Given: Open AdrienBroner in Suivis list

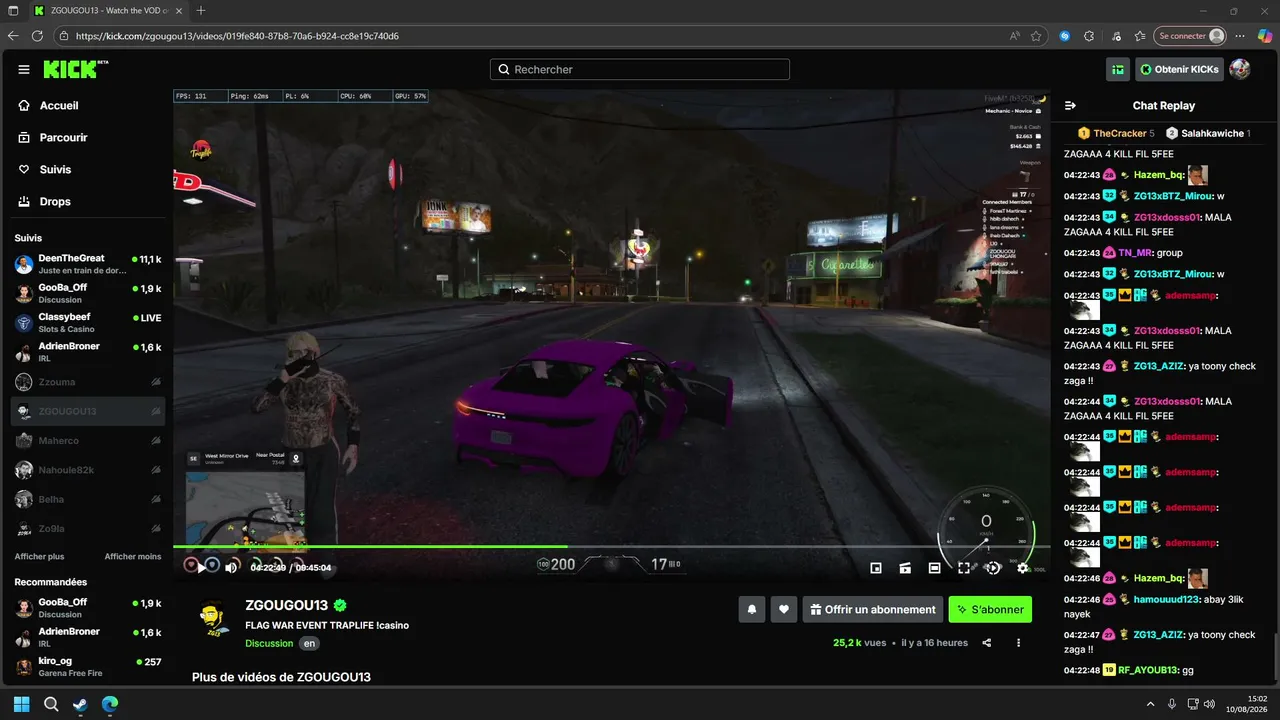Looking at the screenshot, I should (88, 352).
